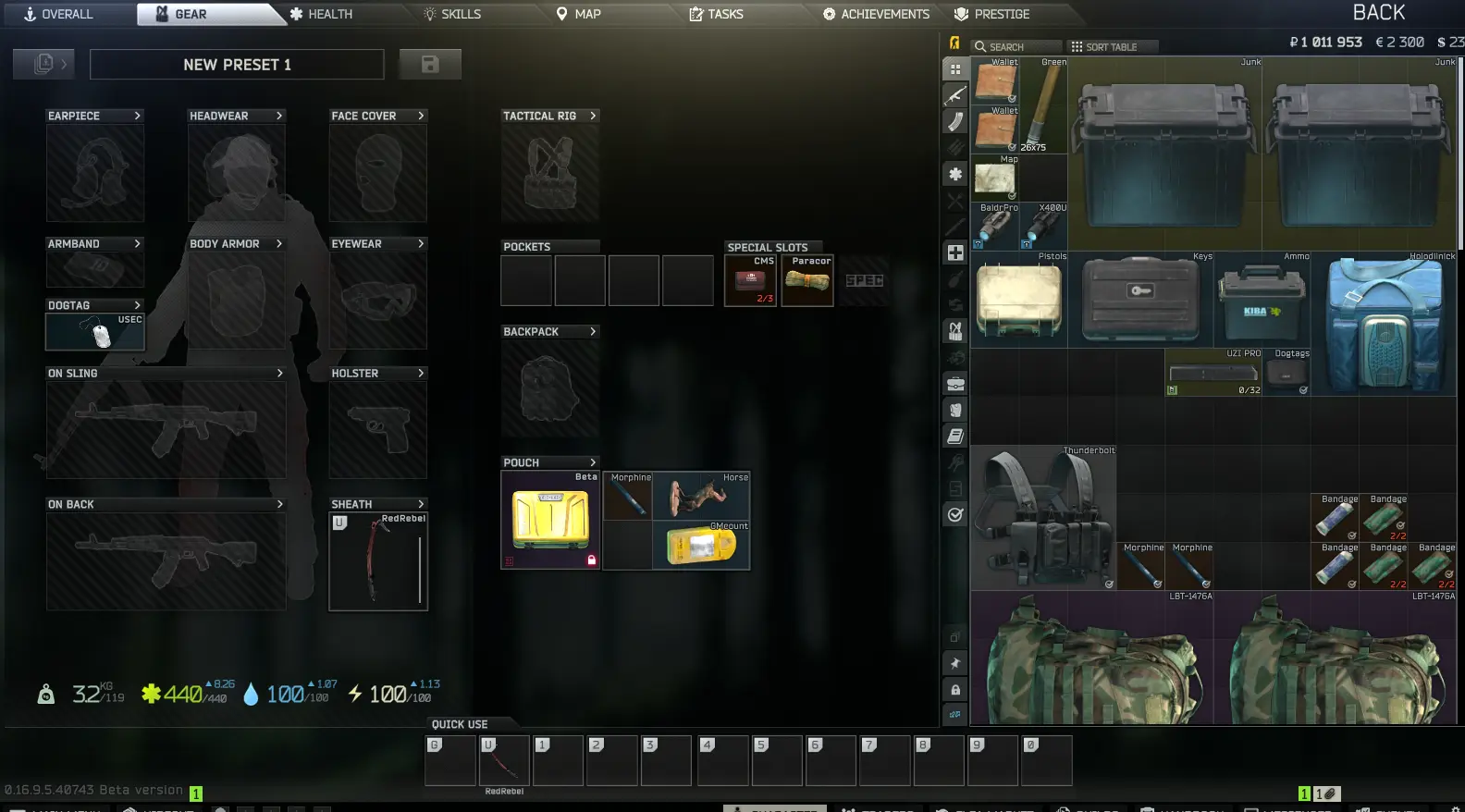Expand the ON SLING slot arrow

(x=279, y=373)
